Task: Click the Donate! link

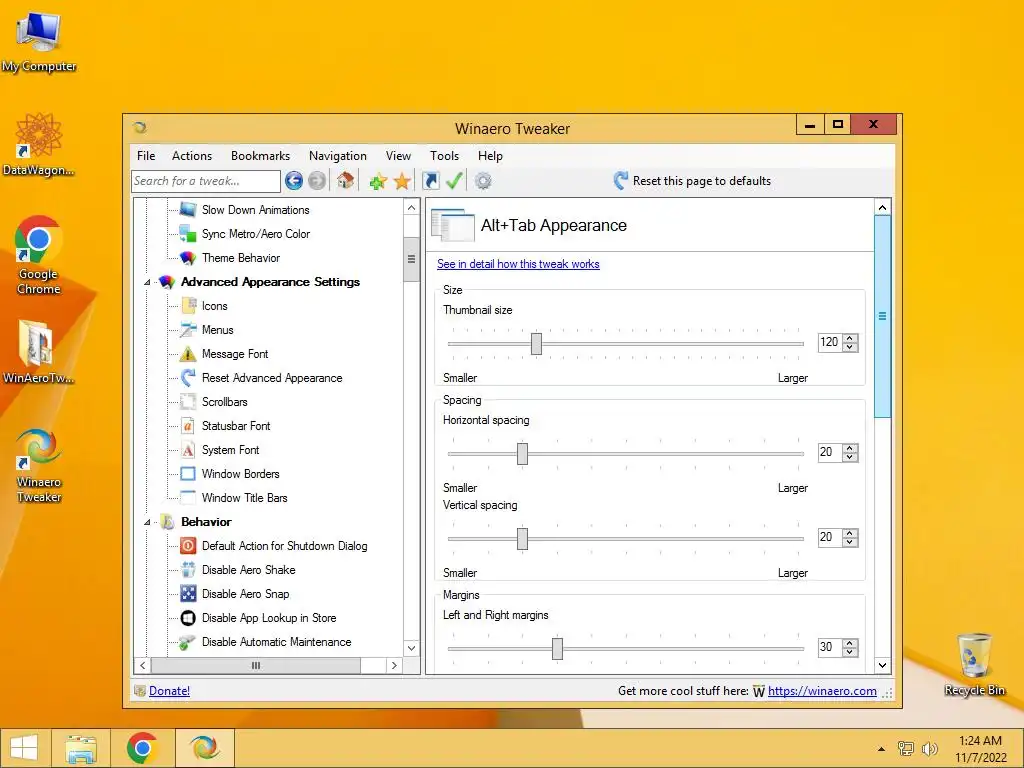Action: tap(169, 691)
